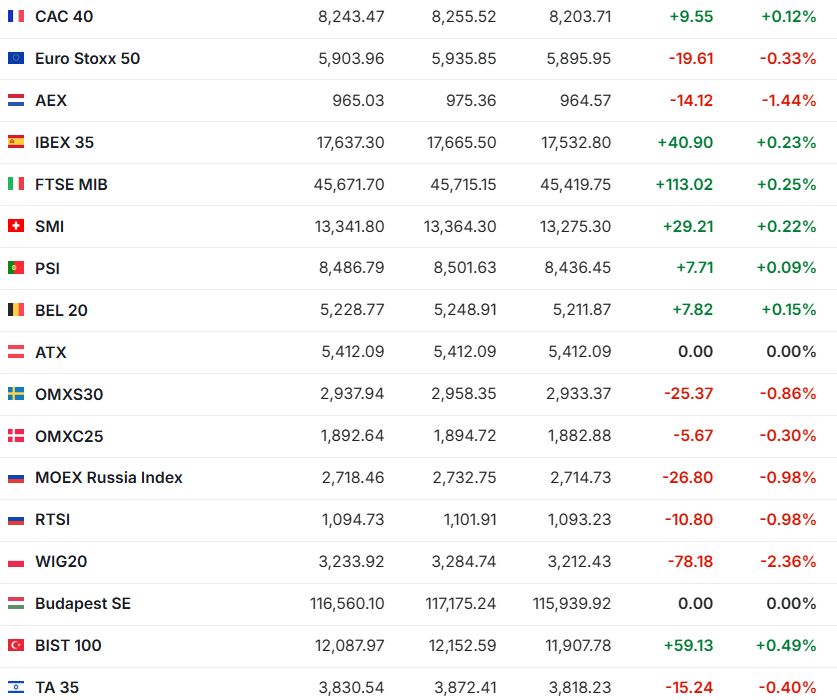
Task: Click the Swiss flag icon beside SMI
Action: (x=16, y=226)
